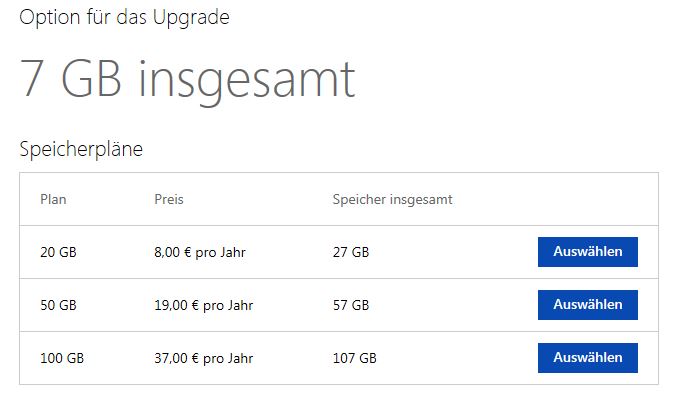This screenshot has width=692, height=406.
Task: Click the 'Speicher insgesamt' column header
Action: point(392,199)
